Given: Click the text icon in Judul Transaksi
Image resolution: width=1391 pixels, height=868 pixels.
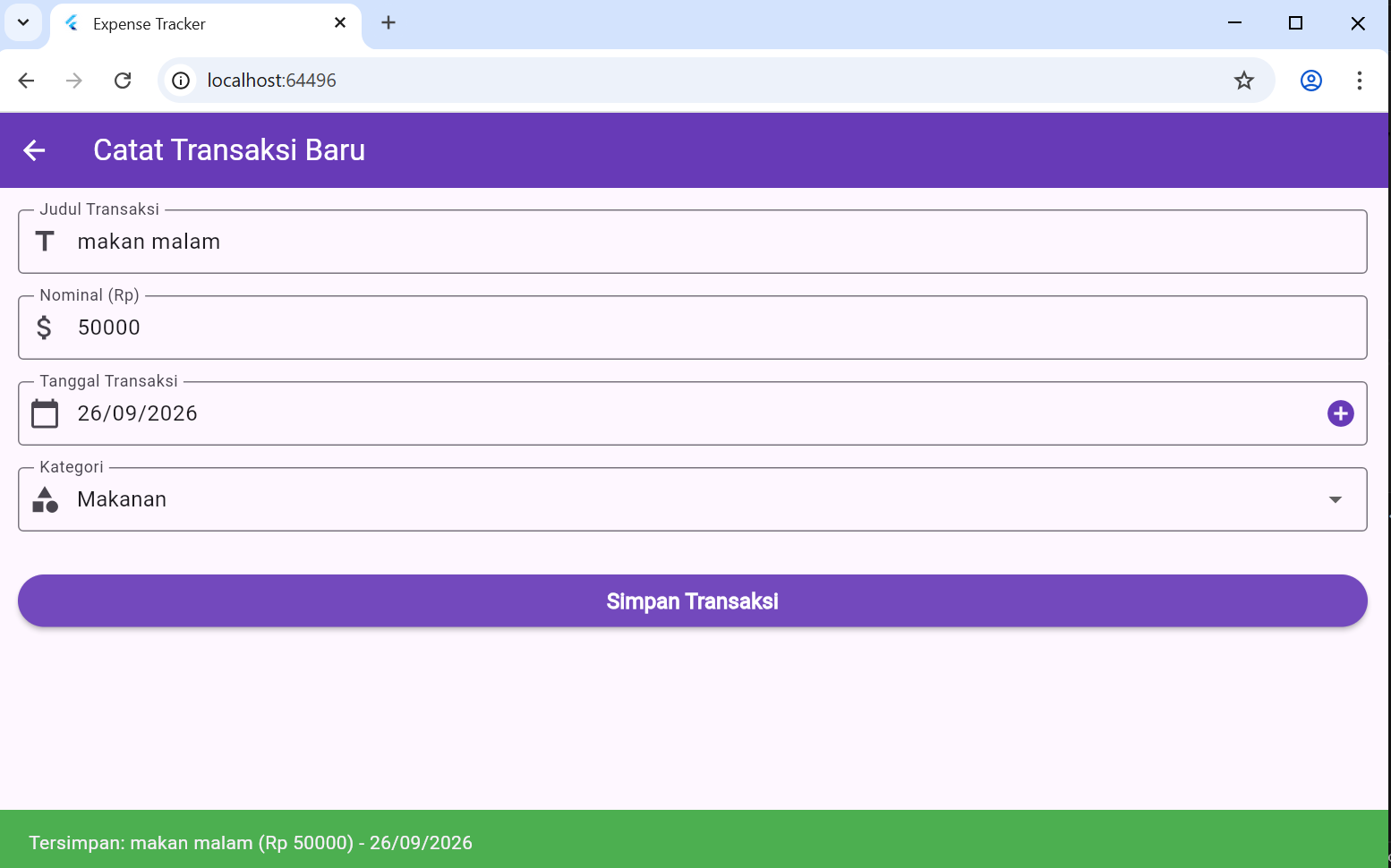Looking at the screenshot, I should [45, 242].
